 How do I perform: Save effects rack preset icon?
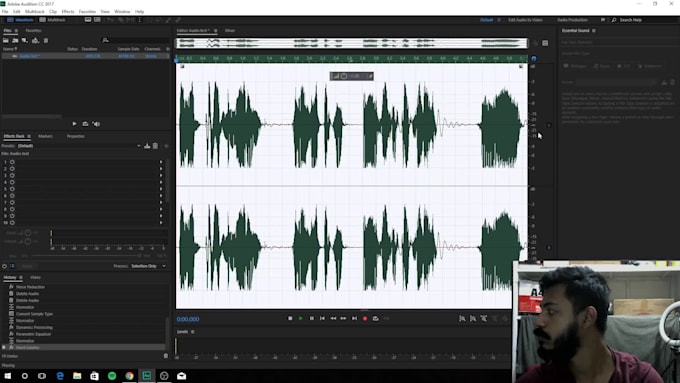click(147, 146)
